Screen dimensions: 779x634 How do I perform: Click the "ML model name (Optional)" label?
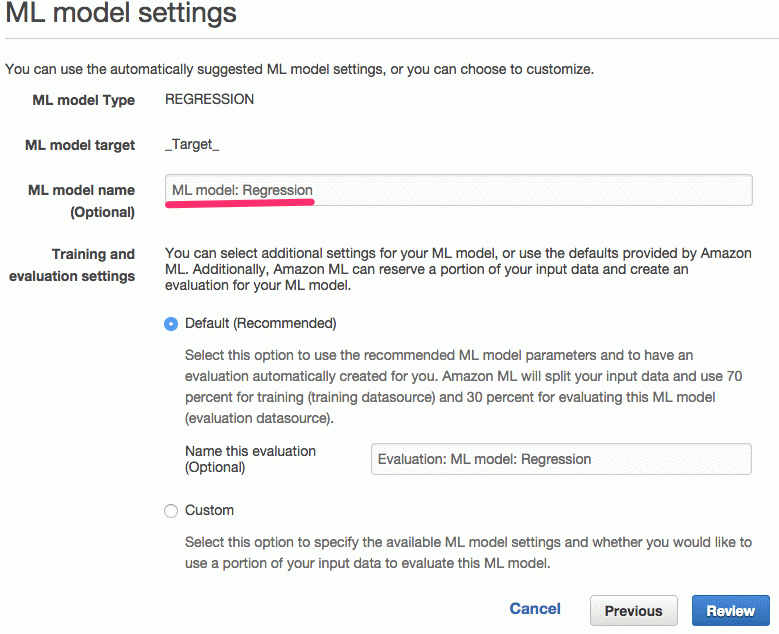click(81, 201)
